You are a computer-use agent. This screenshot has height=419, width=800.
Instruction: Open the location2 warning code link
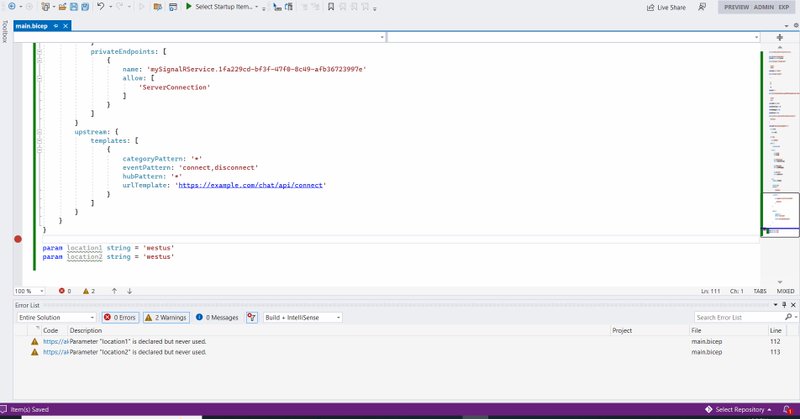click(x=55, y=352)
